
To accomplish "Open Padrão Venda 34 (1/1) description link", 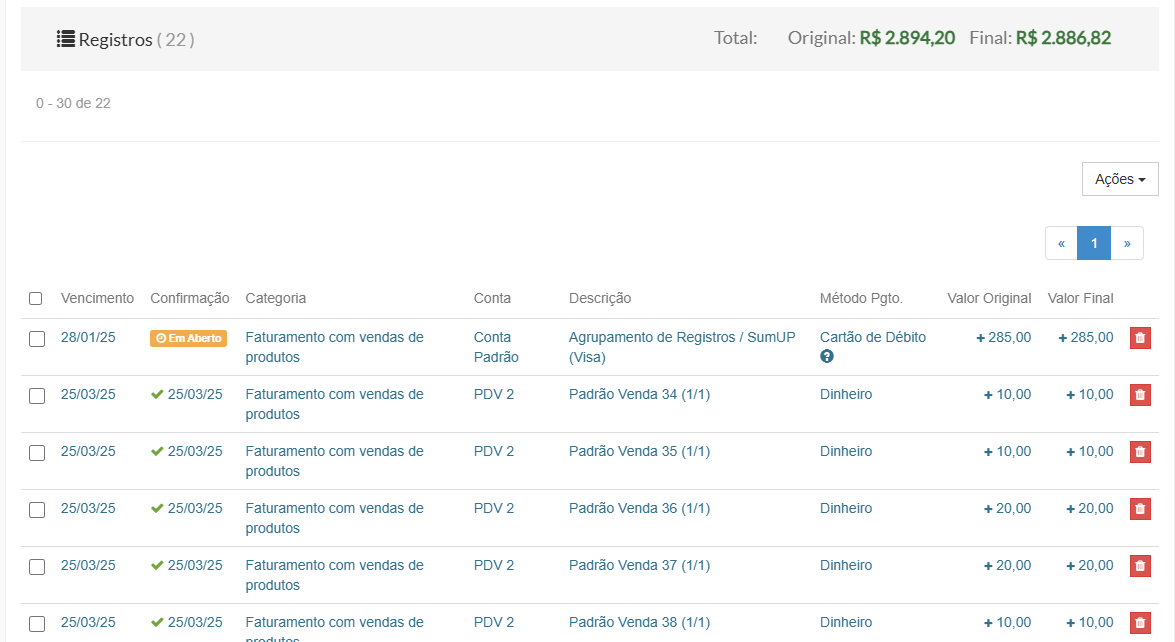I will [x=639, y=394].
